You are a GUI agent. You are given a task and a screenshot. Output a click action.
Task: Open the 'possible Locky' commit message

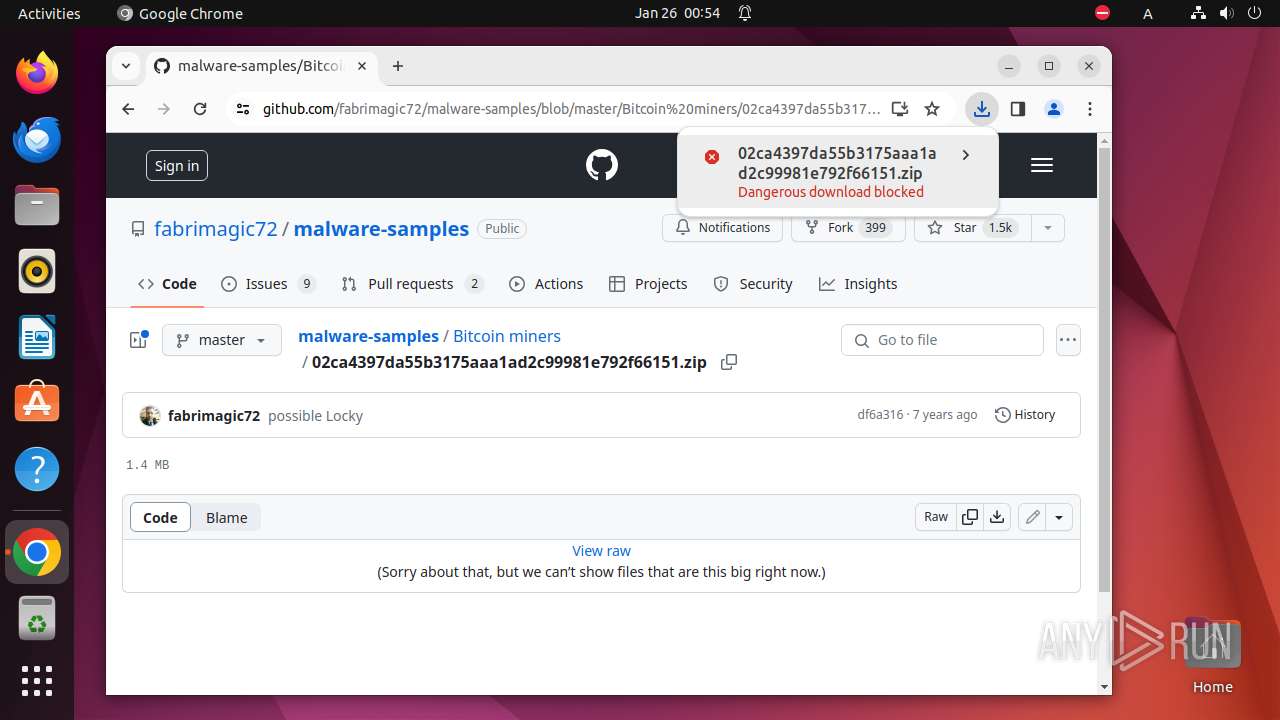point(315,416)
